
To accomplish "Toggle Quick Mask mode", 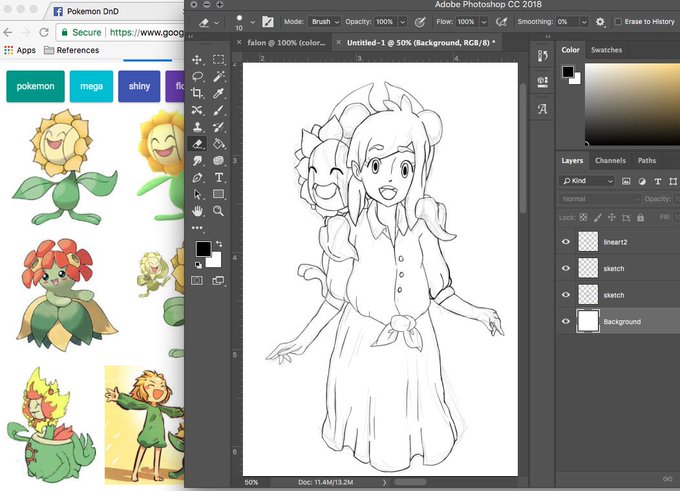I will coord(197,281).
